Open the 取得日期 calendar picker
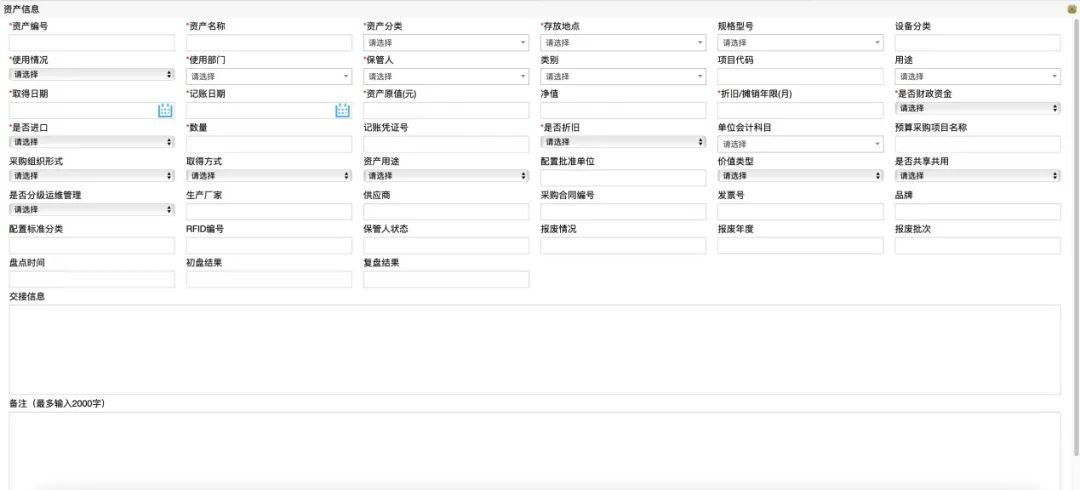 (165, 110)
